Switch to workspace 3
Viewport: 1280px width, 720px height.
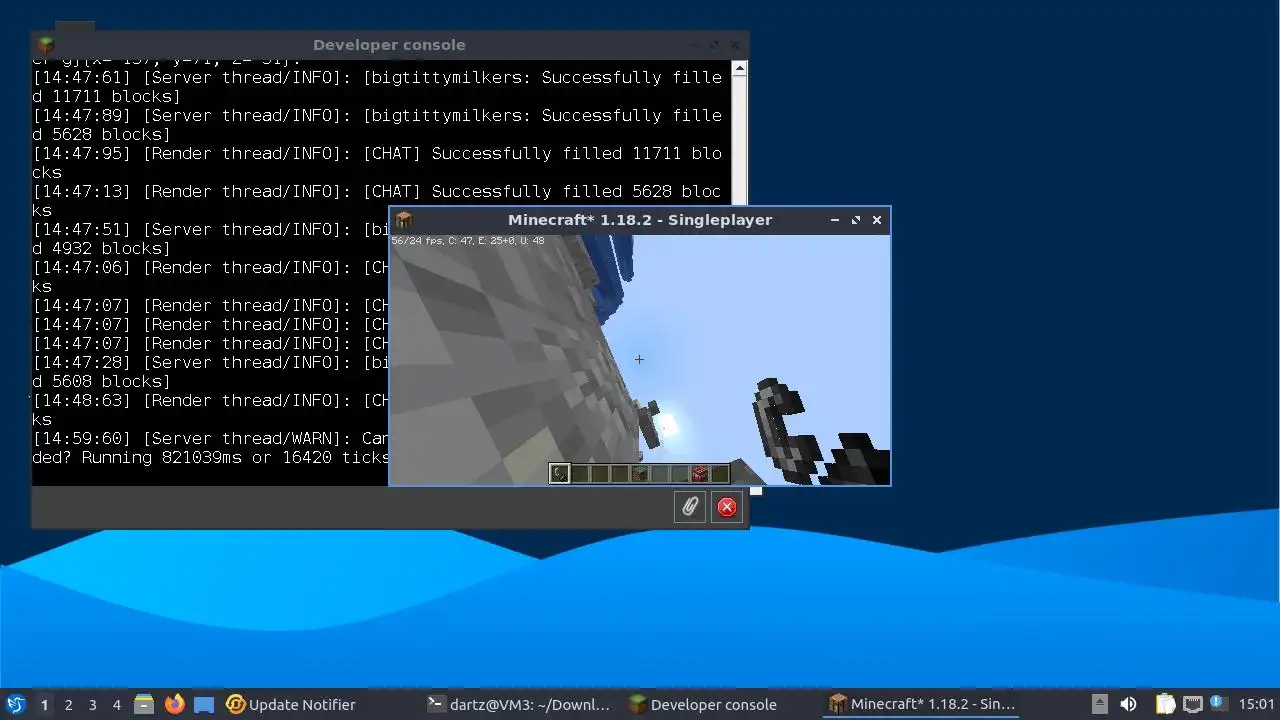pos(92,704)
